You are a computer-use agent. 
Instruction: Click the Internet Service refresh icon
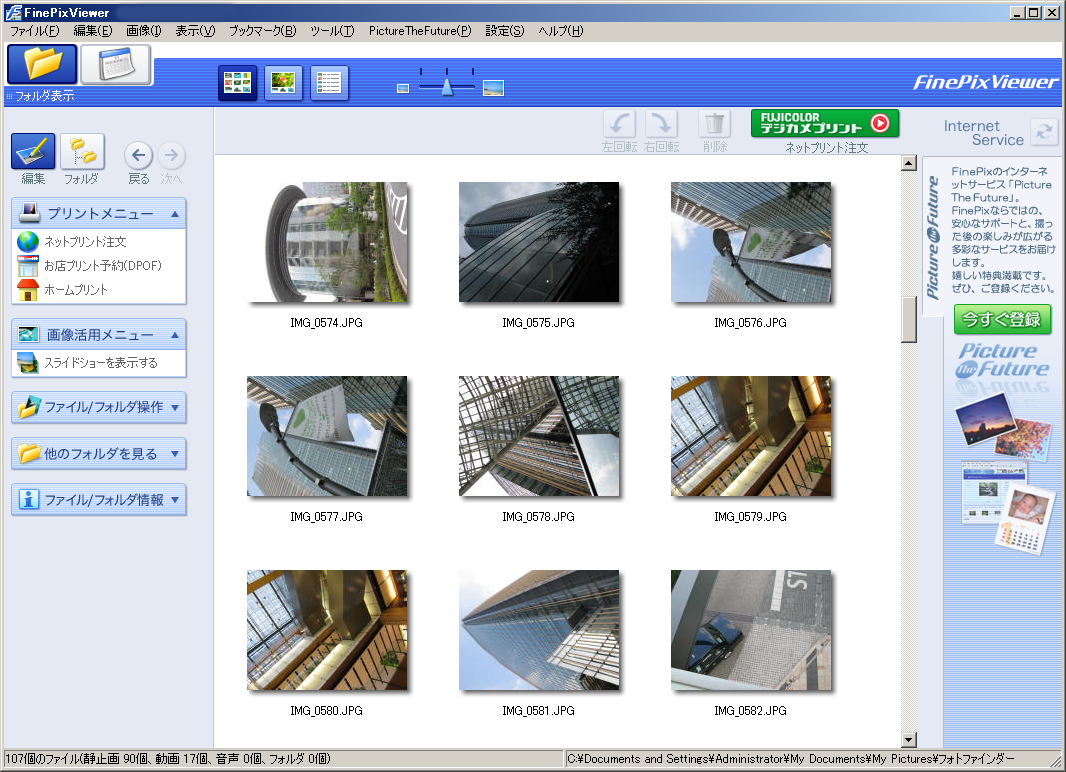click(1044, 131)
